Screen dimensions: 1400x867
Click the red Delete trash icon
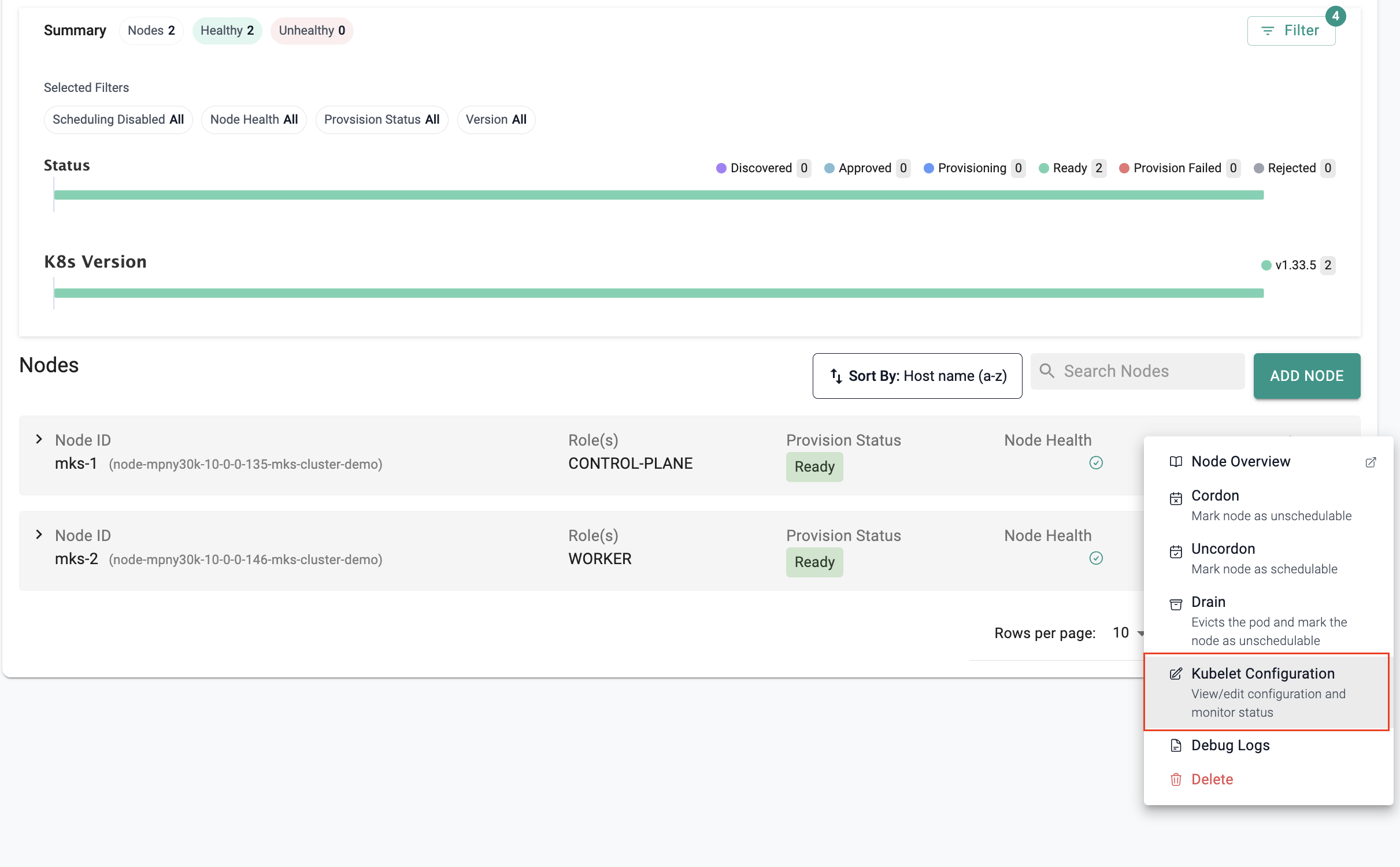point(1176,780)
